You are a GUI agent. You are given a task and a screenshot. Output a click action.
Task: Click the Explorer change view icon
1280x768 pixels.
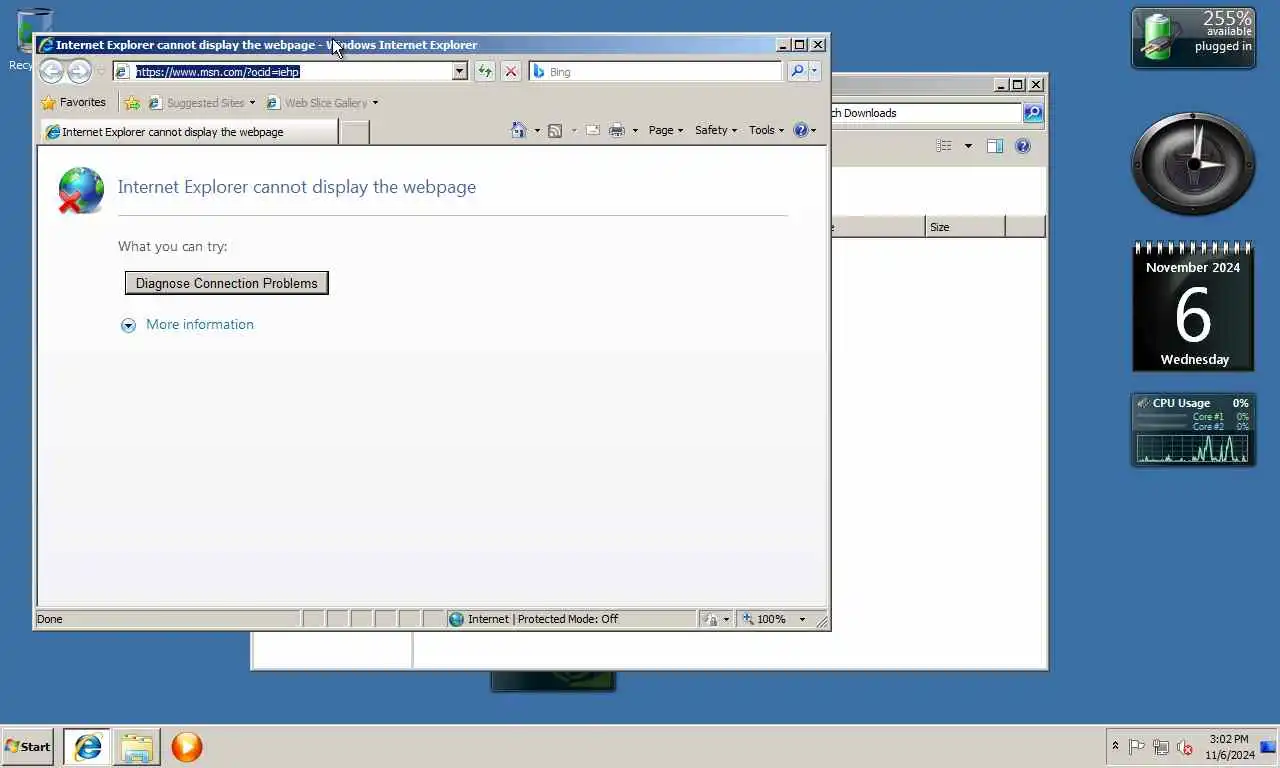pos(943,146)
